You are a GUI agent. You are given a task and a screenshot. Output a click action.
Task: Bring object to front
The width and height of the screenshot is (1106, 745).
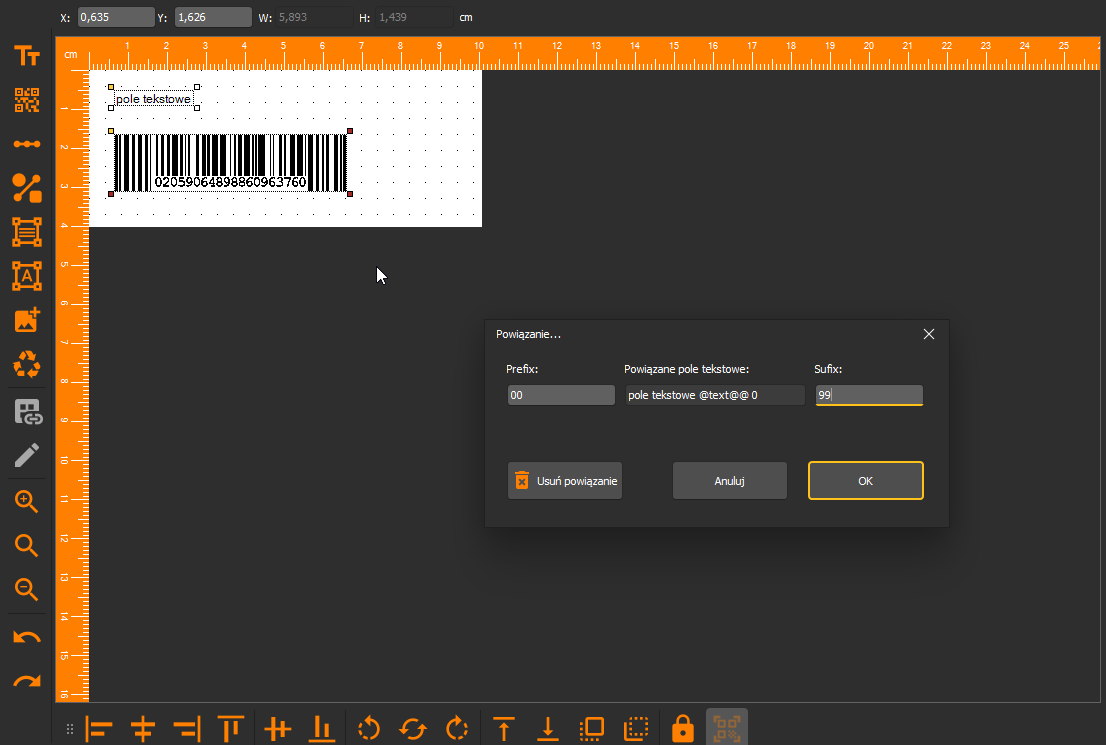pos(592,728)
